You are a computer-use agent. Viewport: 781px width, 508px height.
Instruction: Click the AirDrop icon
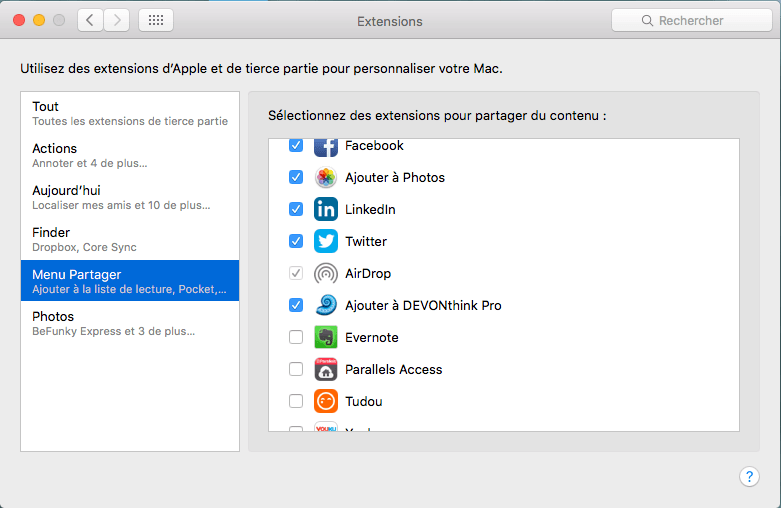(x=326, y=273)
